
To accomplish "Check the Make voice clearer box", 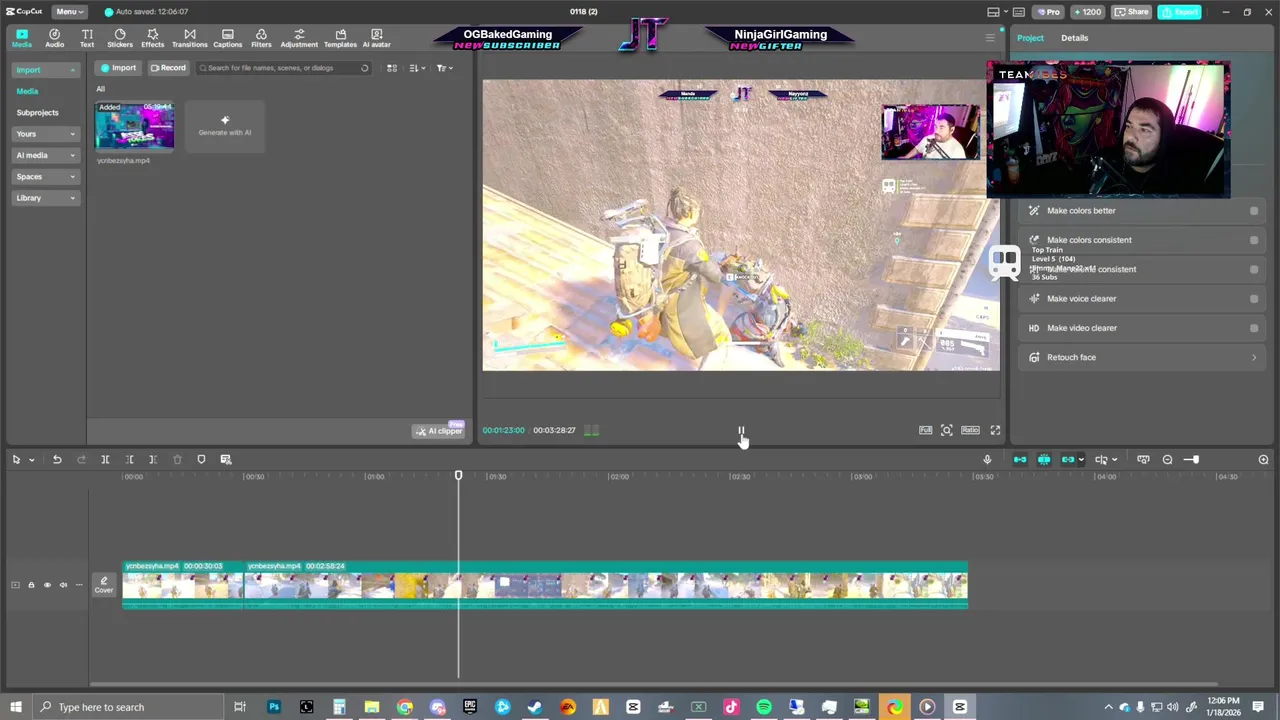I will [x=1254, y=299].
